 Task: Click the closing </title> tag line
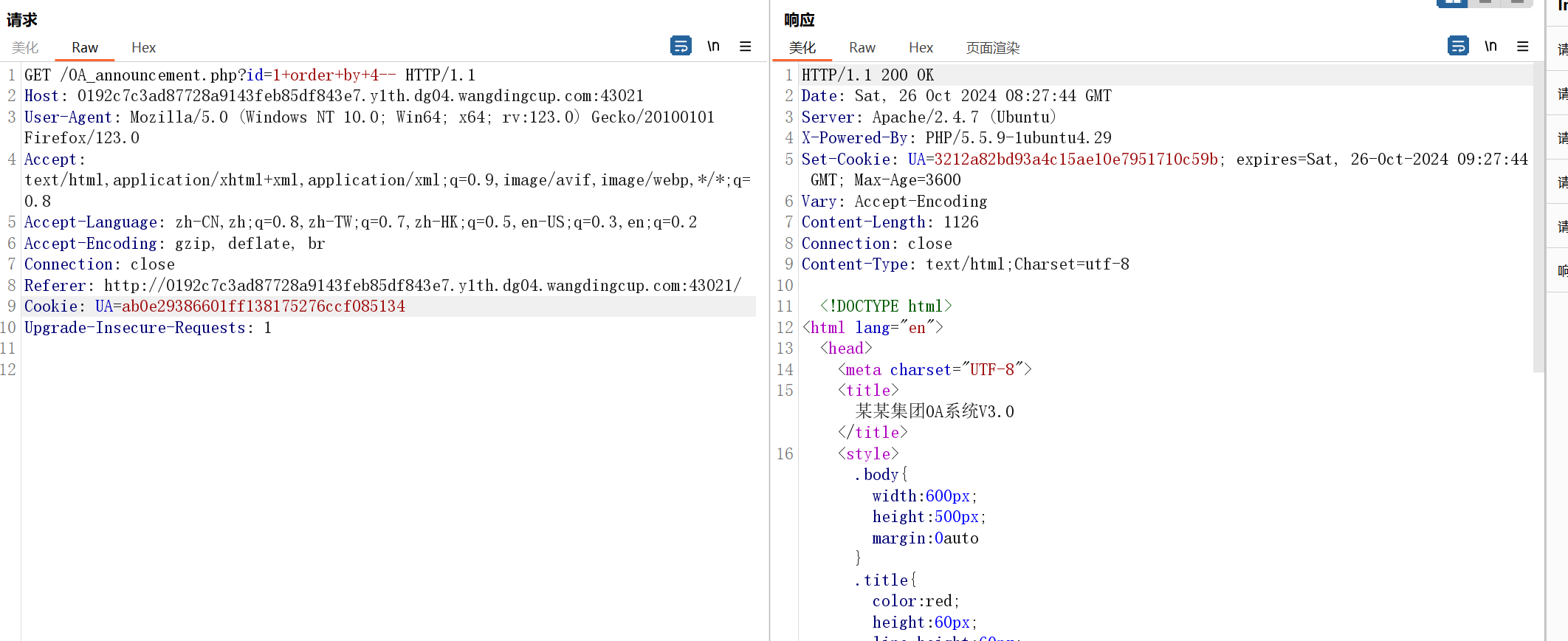(873, 433)
